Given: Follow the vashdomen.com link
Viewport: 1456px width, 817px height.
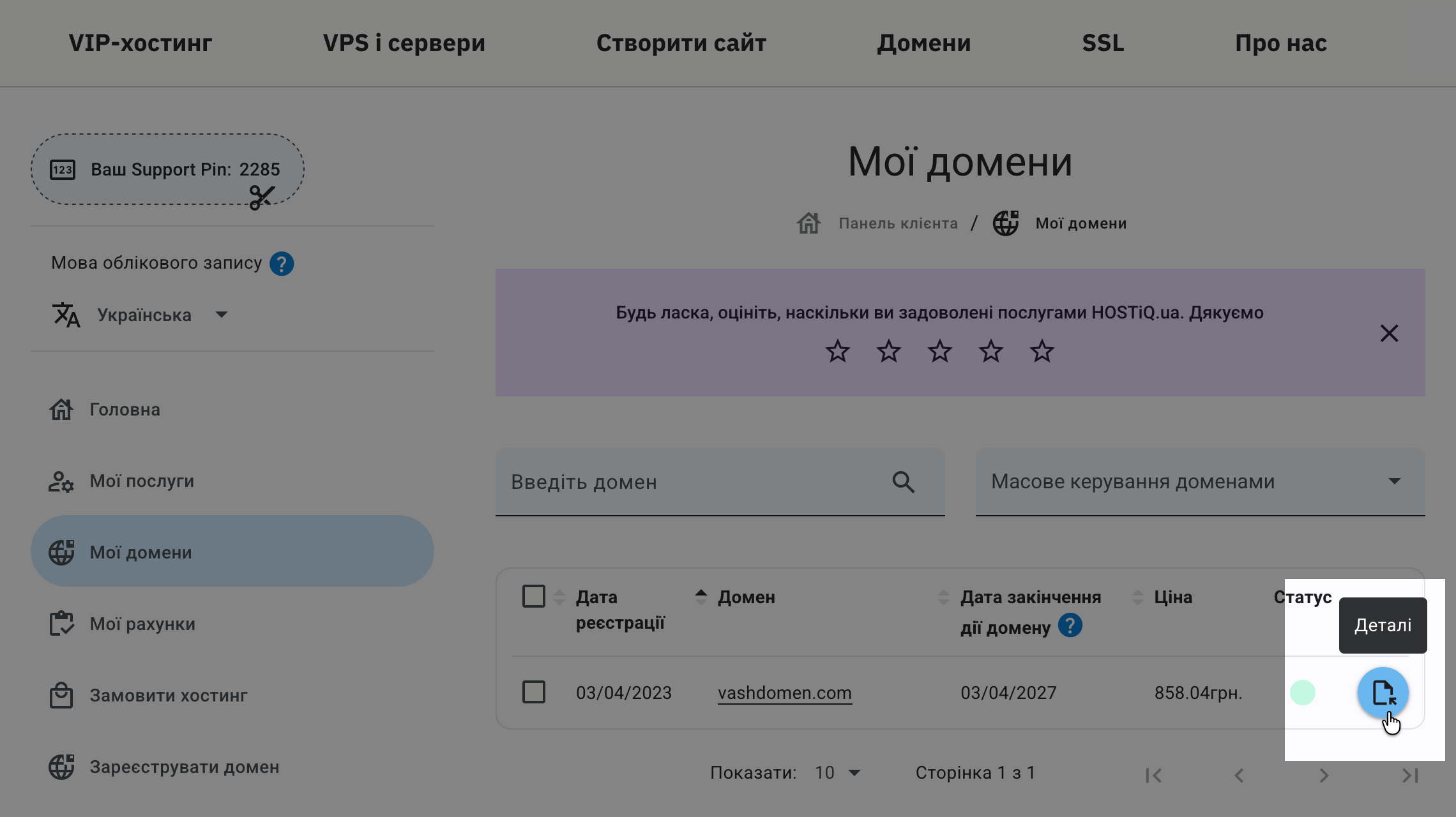Looking at the screenshot, I should (x=784, y=693).
